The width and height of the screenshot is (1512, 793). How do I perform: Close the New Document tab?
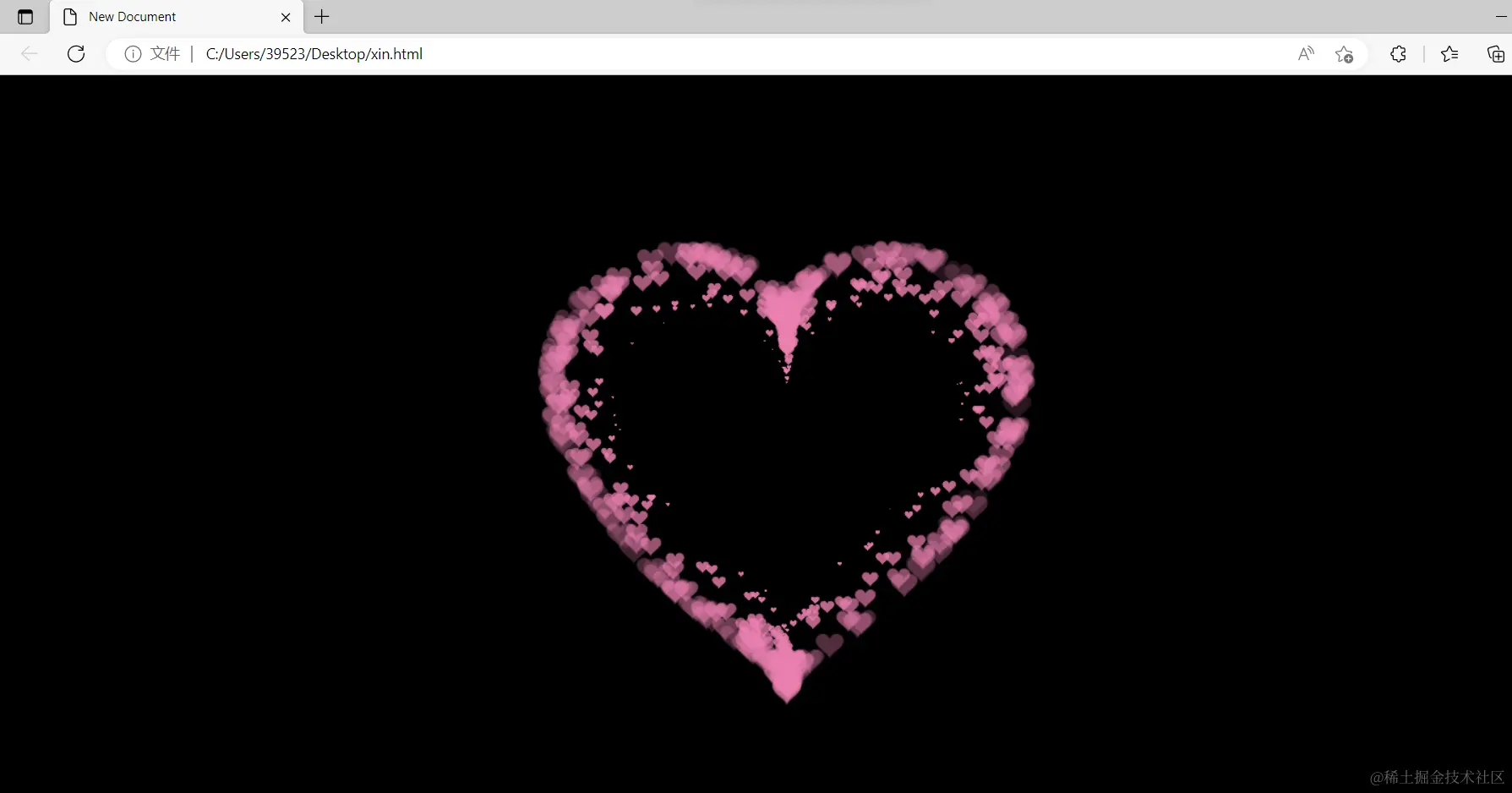pyautogui.click(x=286, y=17)
